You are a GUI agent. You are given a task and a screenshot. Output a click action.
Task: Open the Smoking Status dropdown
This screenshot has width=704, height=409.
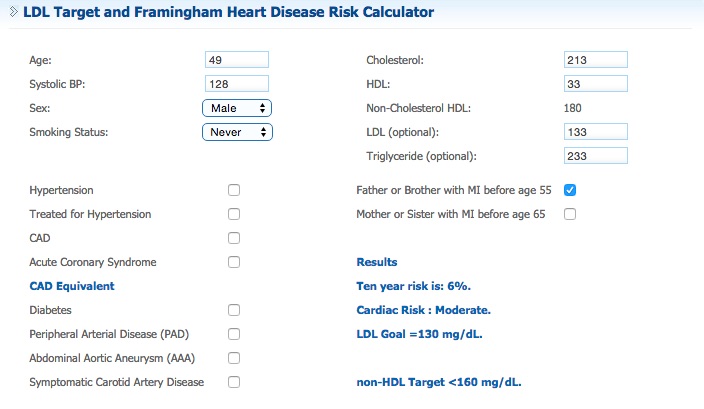click(237, 132)
